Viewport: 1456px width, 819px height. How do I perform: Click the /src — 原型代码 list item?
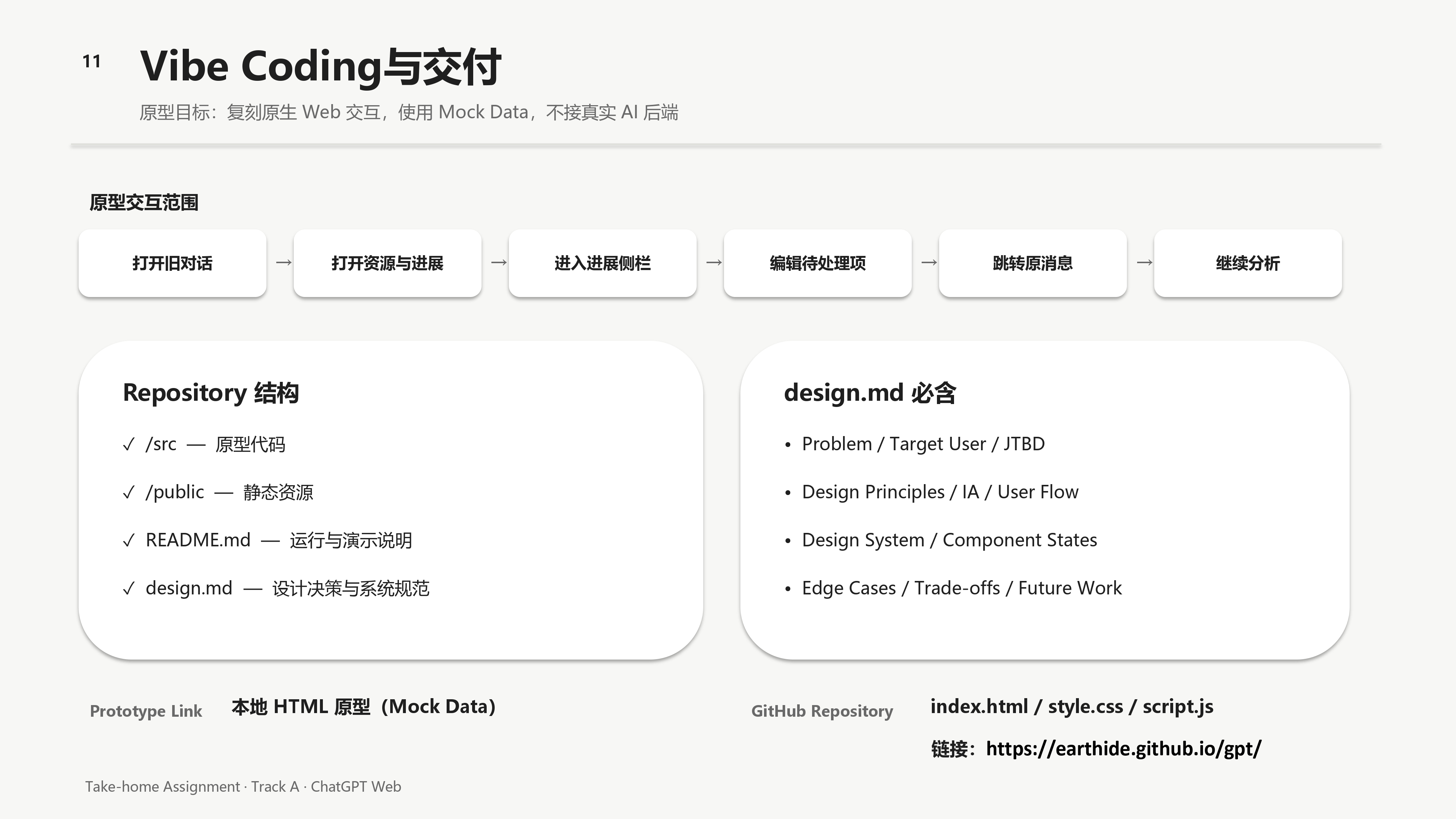pos(204,444)
